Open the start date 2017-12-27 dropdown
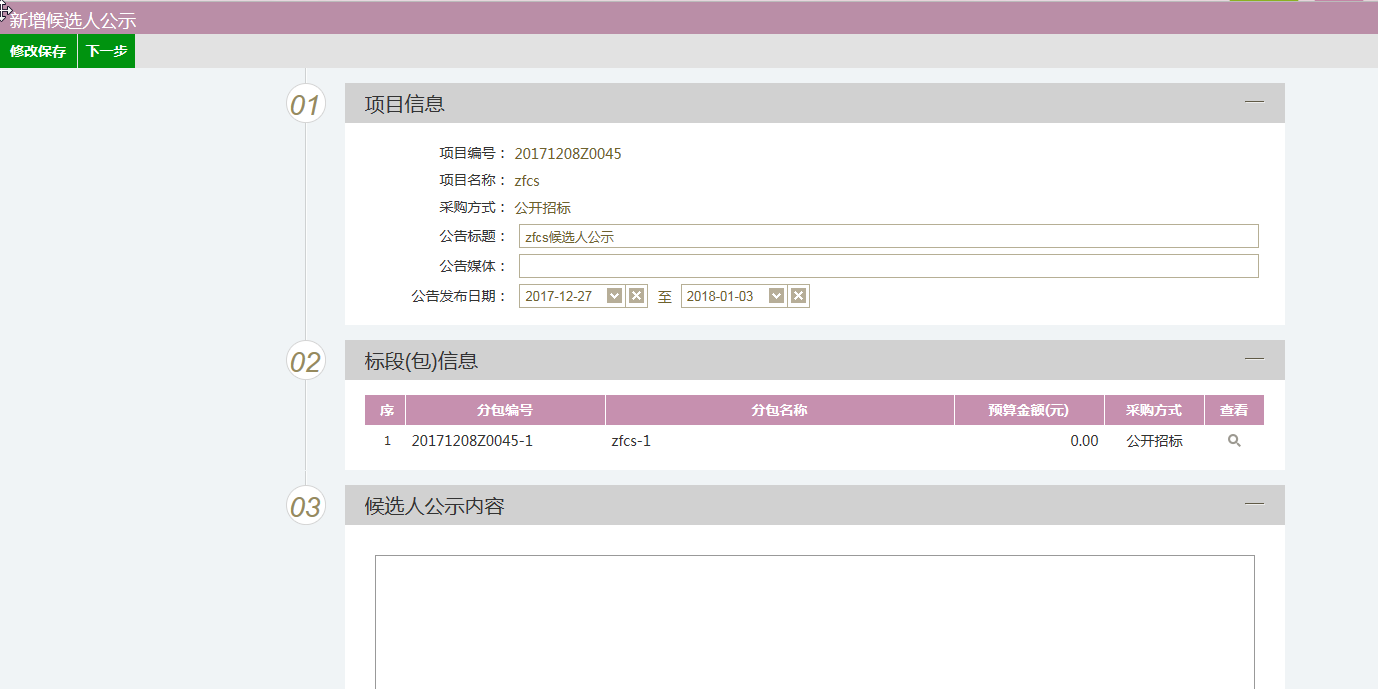Screen dimensions: 1378x689 614,296
